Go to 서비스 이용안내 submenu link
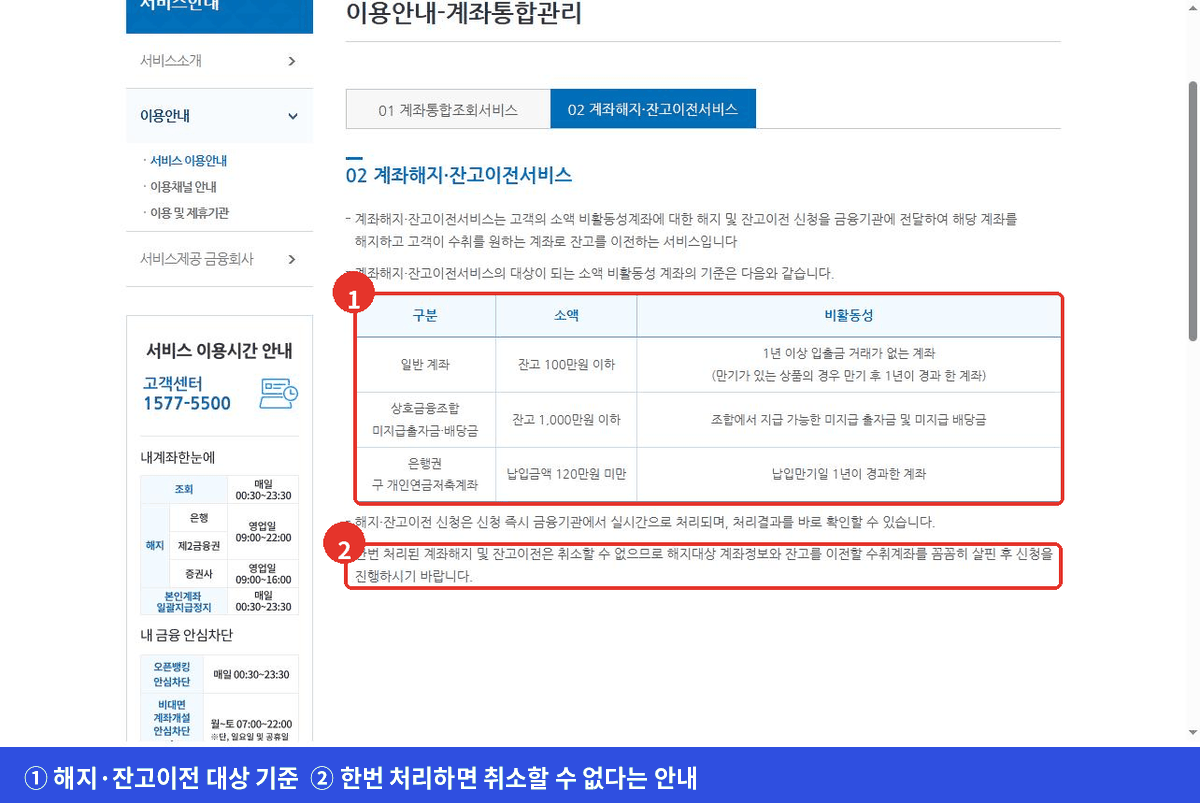This screenshot has width=1200, height=803. tap(189, 160)
